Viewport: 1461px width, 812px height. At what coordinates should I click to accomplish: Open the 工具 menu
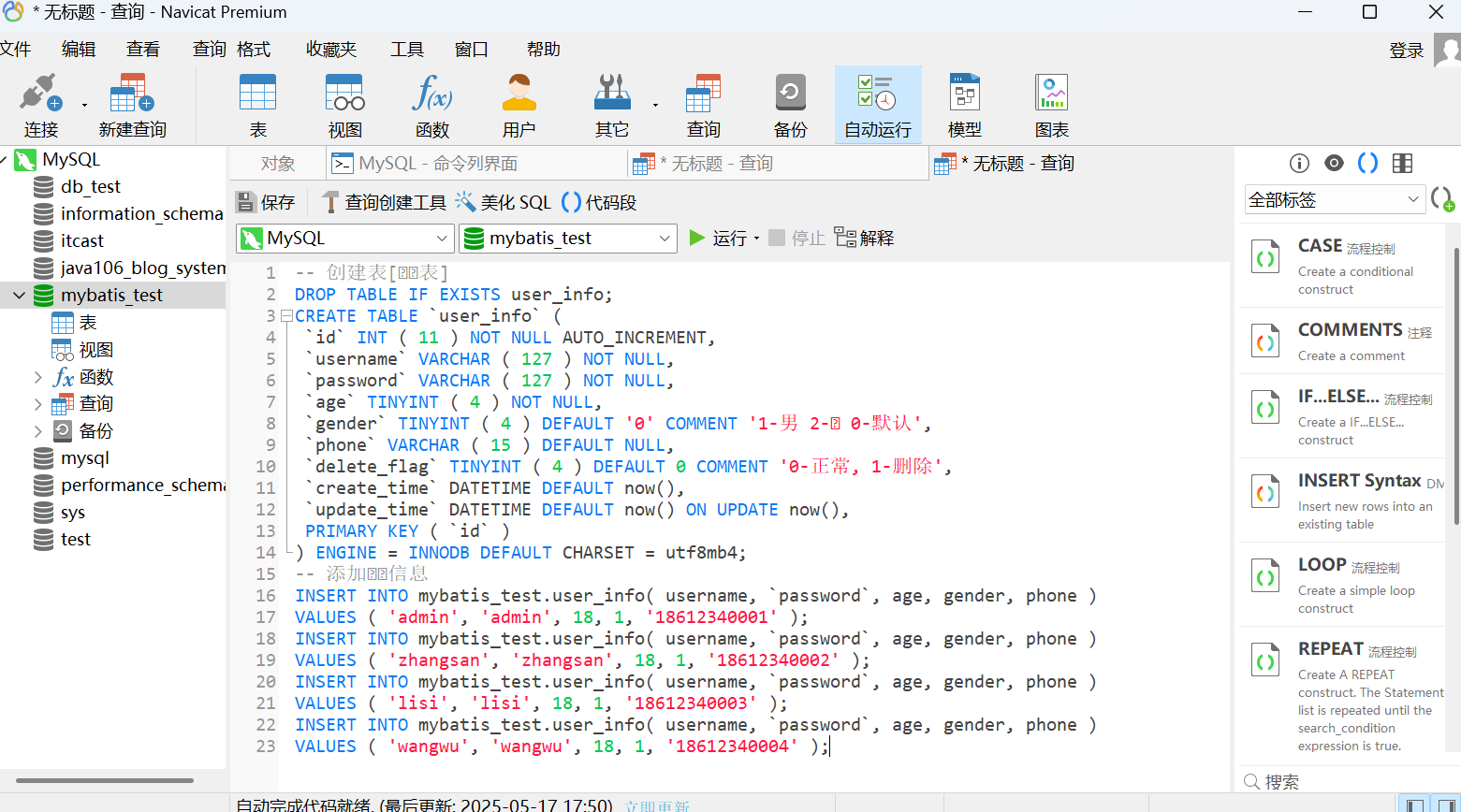pos(407,49)
